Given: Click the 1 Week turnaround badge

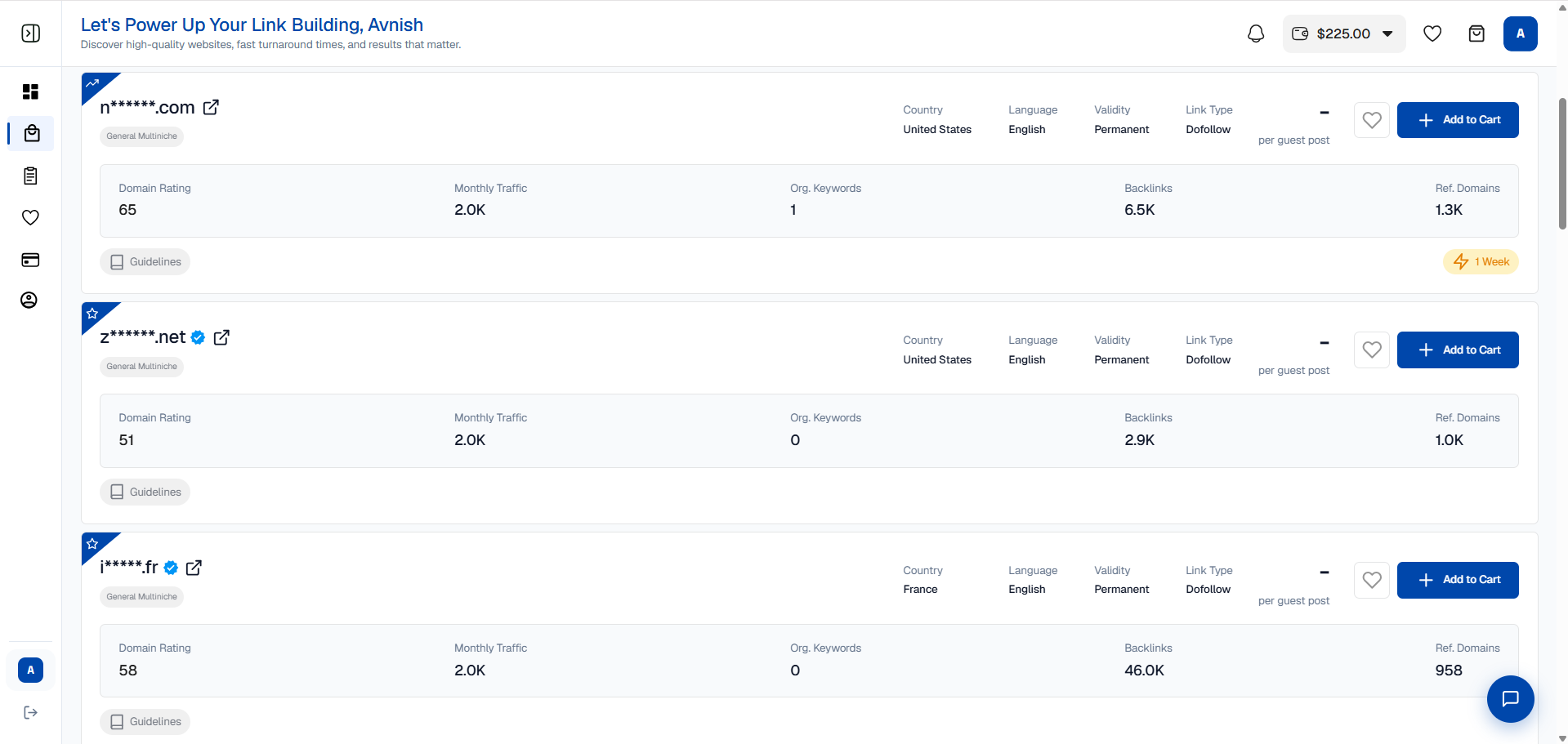Looking at the screenshot, I should click(x=1481, y=262).
